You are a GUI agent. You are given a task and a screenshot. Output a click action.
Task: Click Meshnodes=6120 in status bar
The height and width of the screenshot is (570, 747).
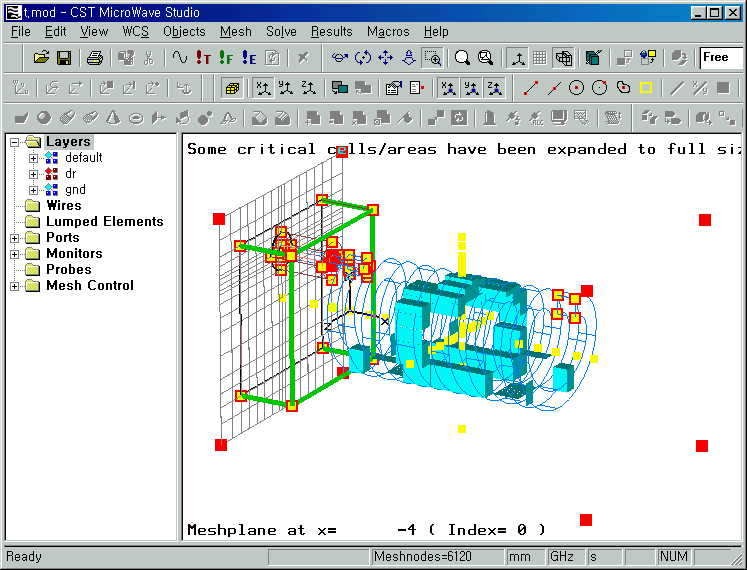tap(437, 557)
